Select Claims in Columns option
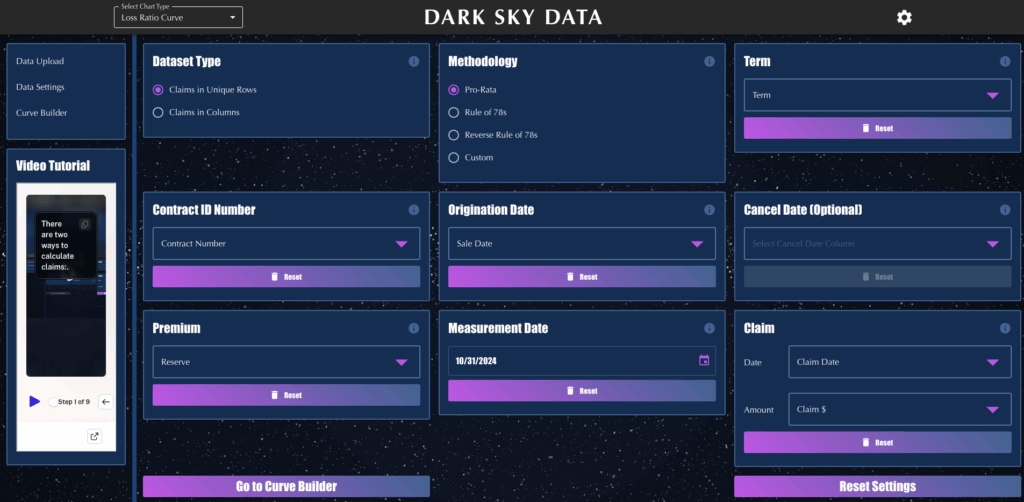Viewport: 1024px width, 502px height. [x=157, y=113]
